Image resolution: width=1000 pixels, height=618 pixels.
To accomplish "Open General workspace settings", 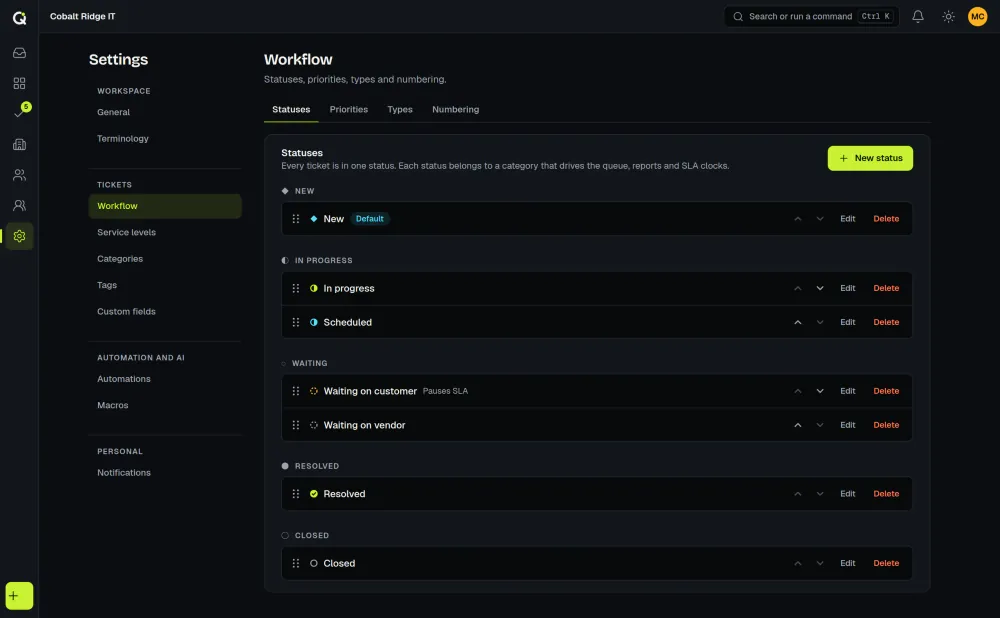I will point(165,112).
